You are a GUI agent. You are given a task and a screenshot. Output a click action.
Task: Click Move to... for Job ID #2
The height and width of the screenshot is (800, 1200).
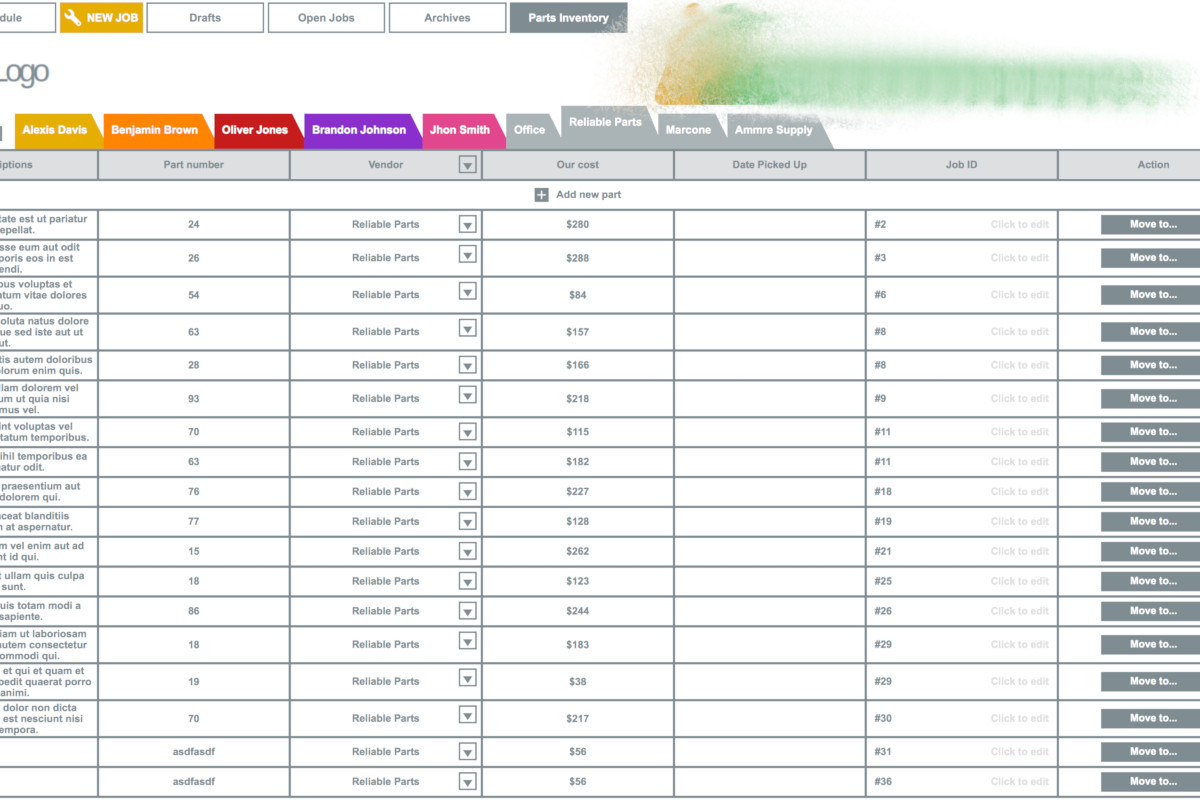[1152, 225]
